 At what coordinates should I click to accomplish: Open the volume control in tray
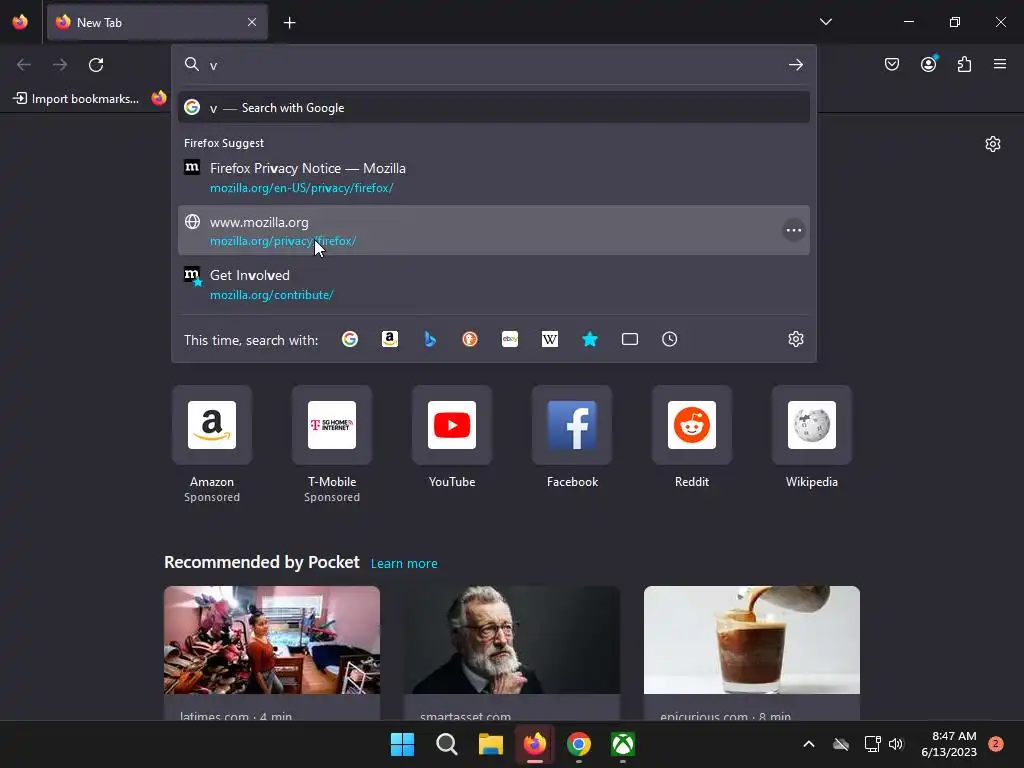point(896,744)
